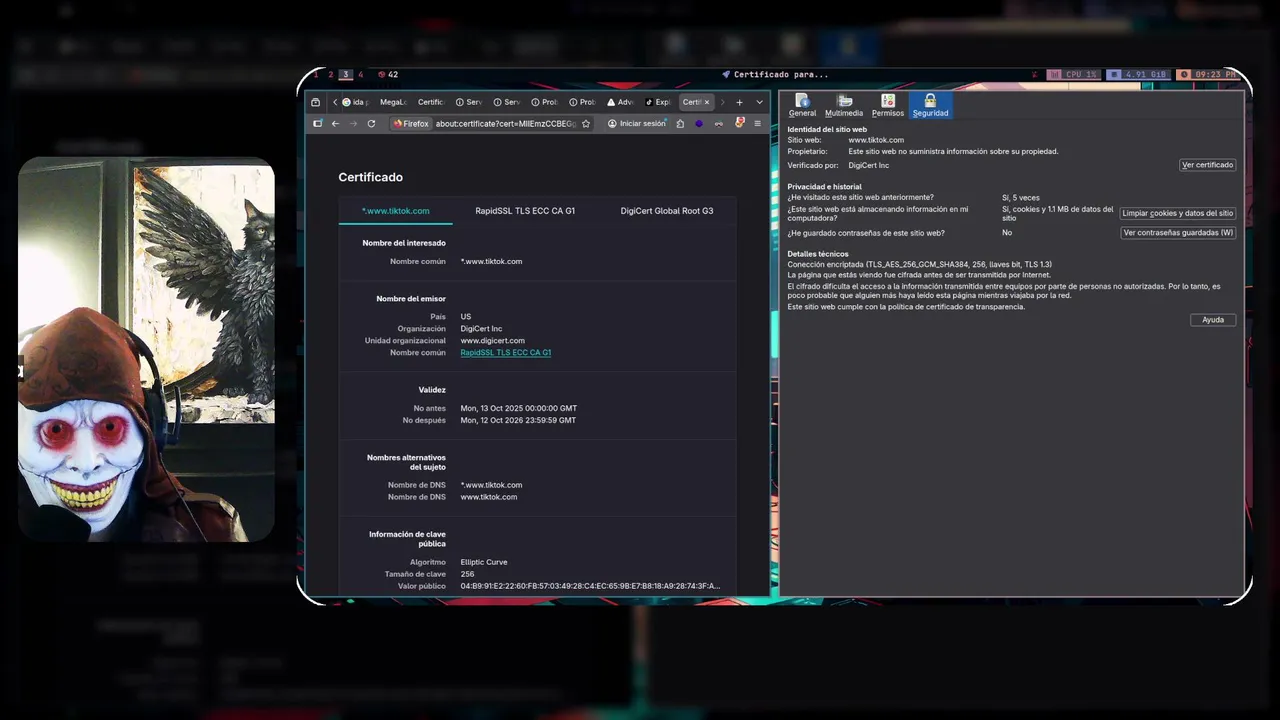Click the public key value starting 04:B9:91
Screen dimensions: 1280x720
click(590, 586)
